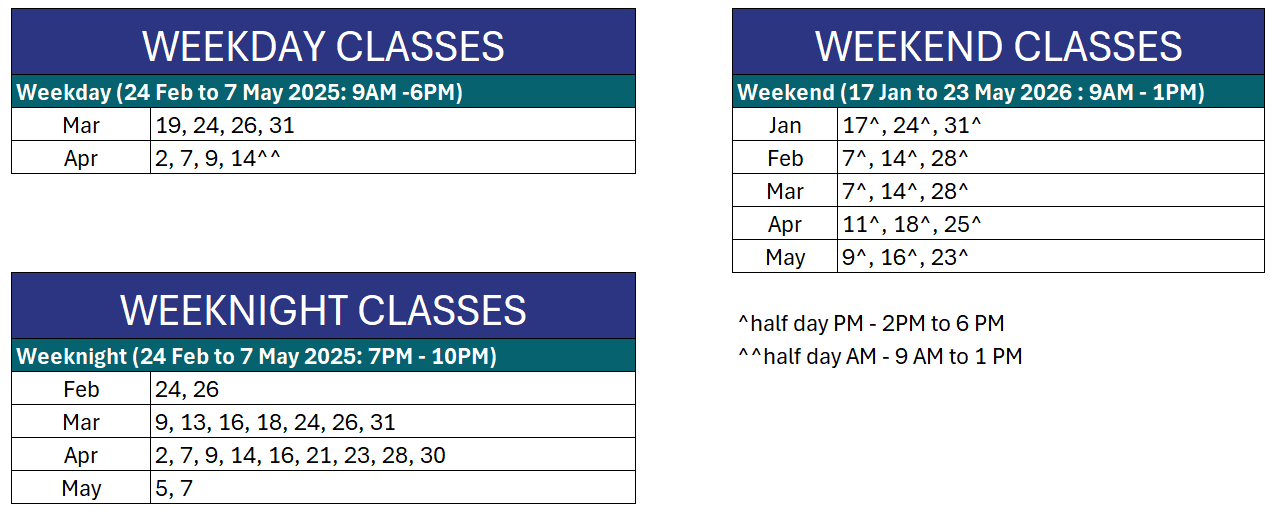Select the Weekday 9AM-6PM date range row
The width and height of the screenshot is (1278, 512).
pyautogui.click(x=240, y=93)
